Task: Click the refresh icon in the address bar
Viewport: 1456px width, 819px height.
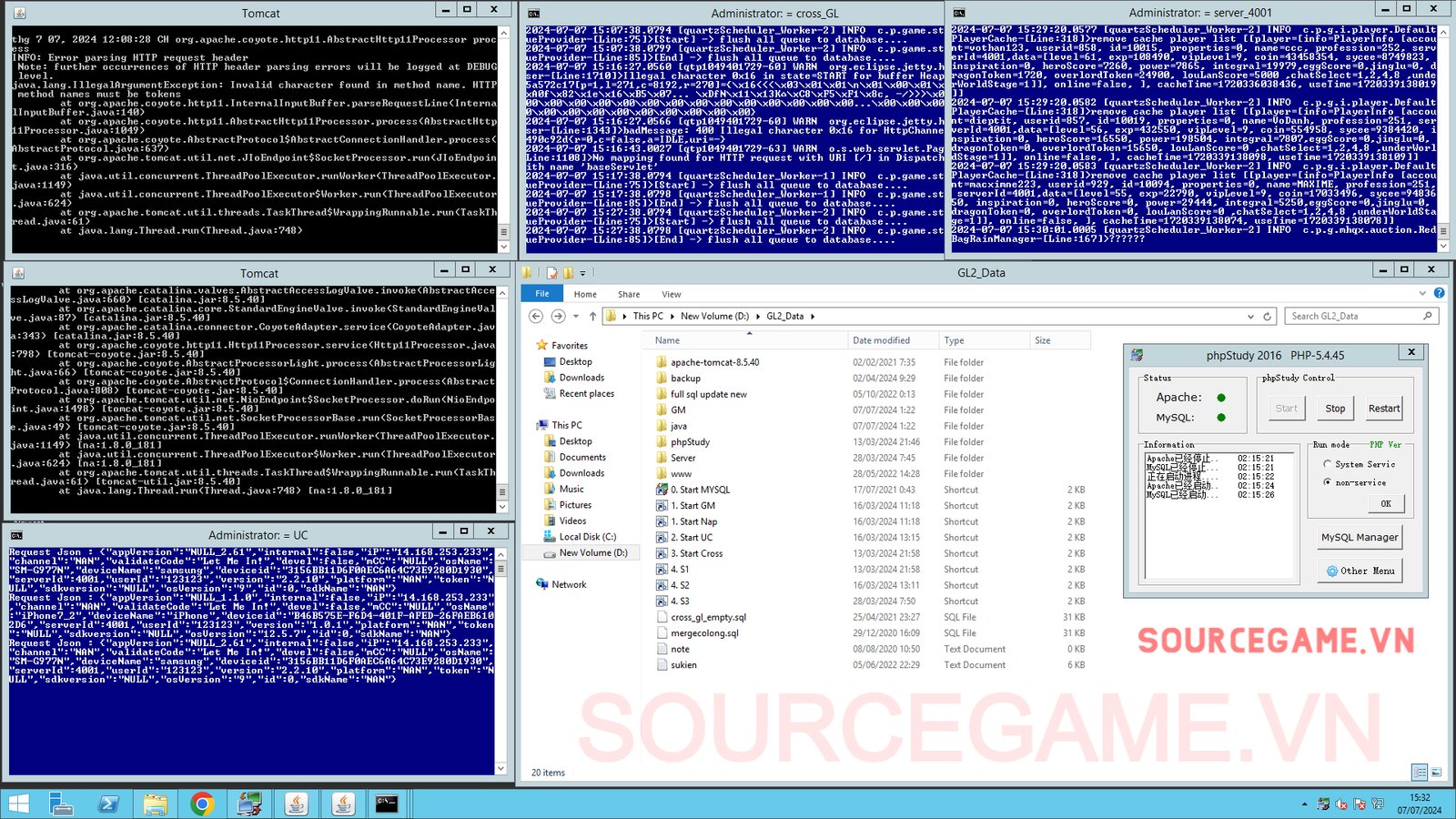Action: click(1267, 317)
